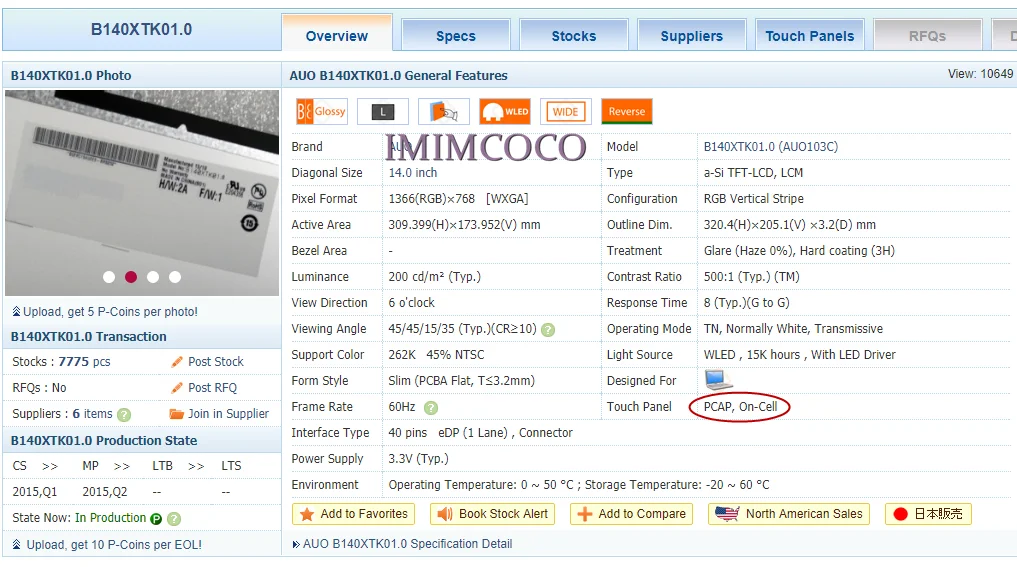
Task: Click the Book Stock Alert button
Action: point(492,514)
